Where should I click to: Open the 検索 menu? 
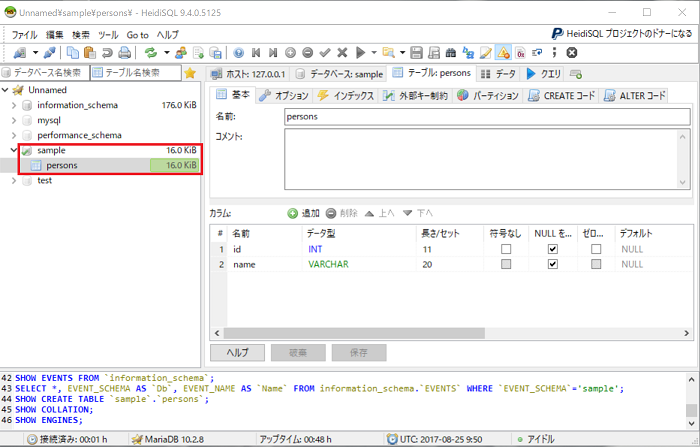(81, 35)
